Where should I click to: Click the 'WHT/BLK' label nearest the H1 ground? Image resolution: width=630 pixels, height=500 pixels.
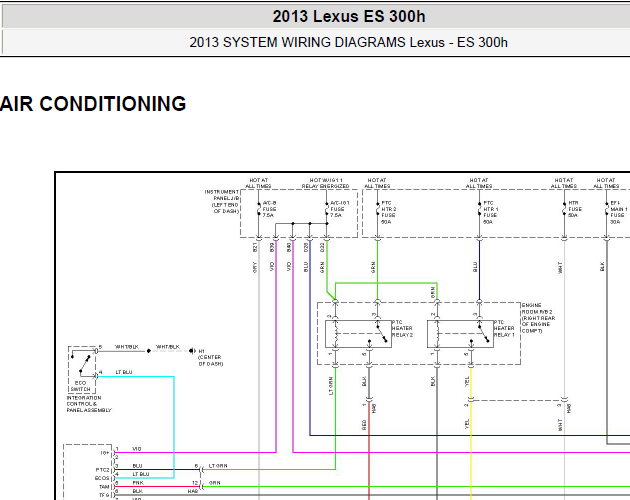point(168,346)
